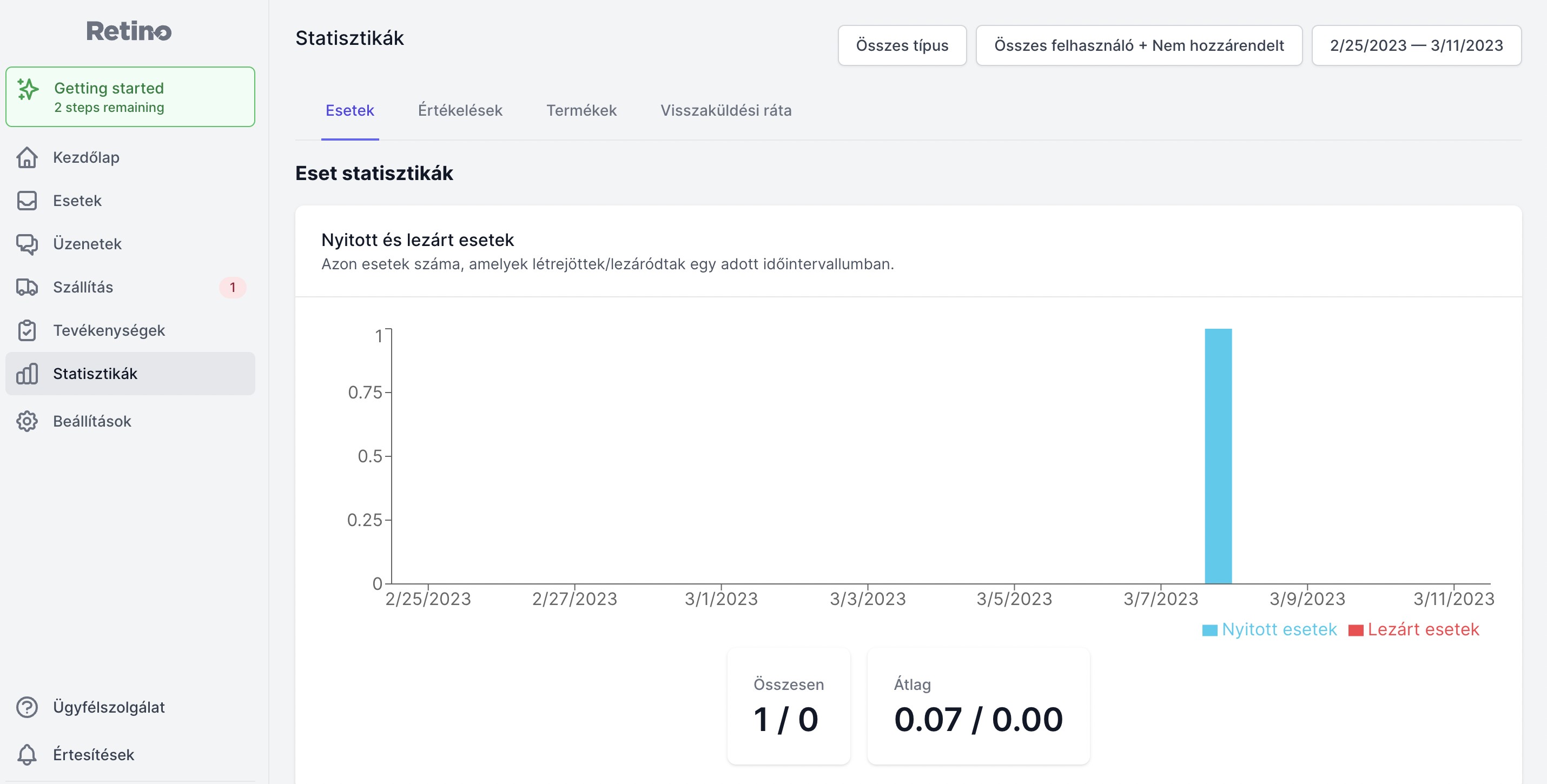Click the Értesítések bell icon

pos(27,755)
